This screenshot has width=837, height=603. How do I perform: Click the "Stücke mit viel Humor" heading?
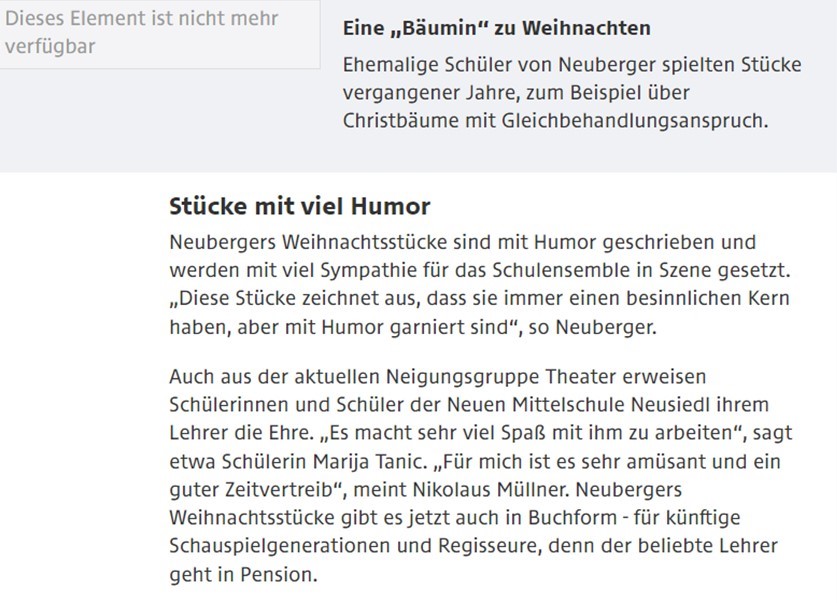300,207
